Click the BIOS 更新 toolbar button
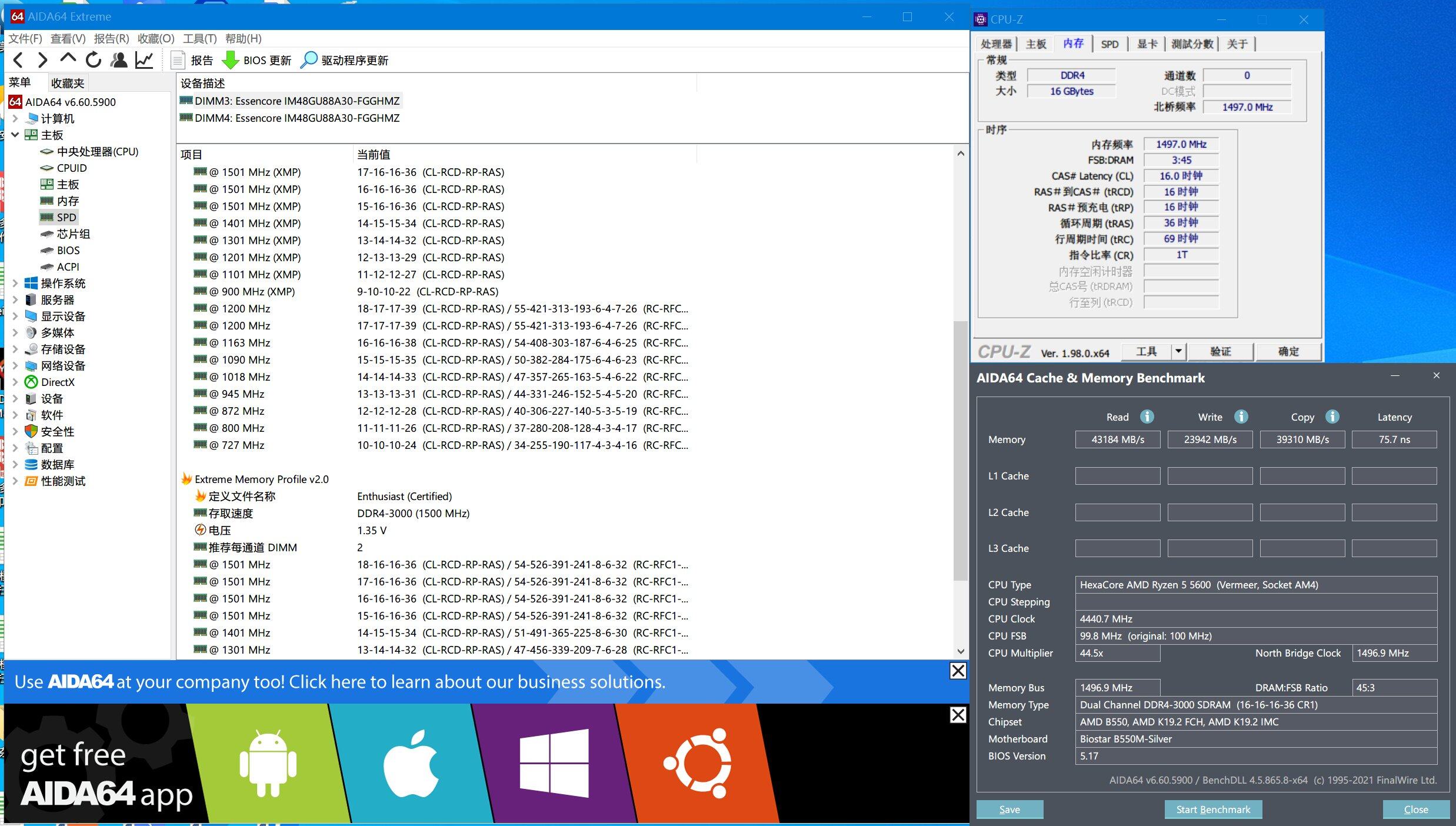Image resolution: width=1456 pixels, height=826 pixels. [x=257, y=60]
